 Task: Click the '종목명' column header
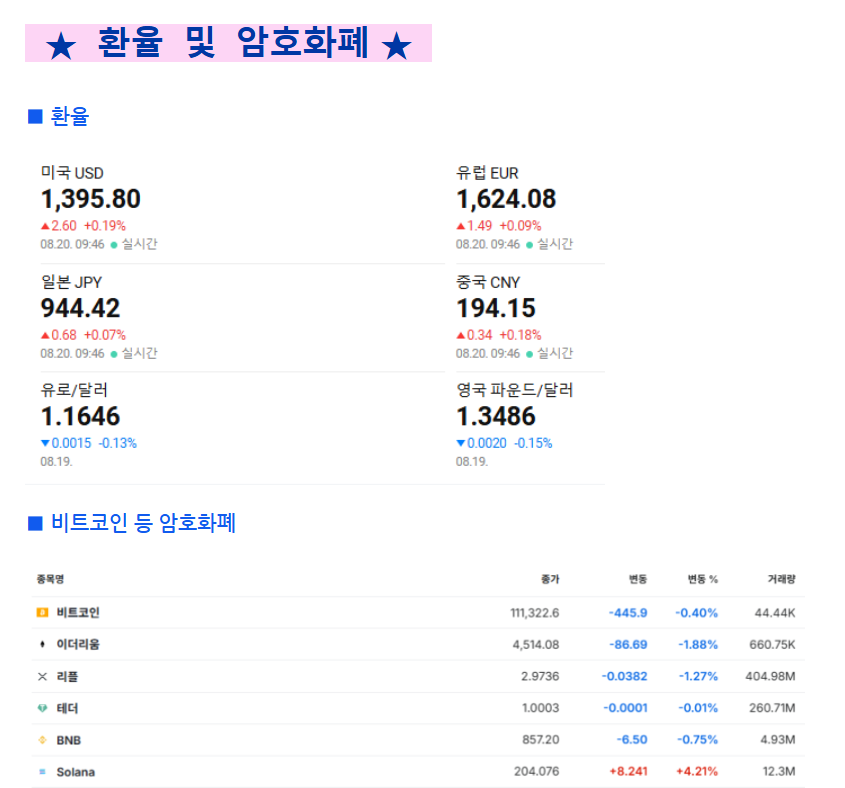coord(50,579)
